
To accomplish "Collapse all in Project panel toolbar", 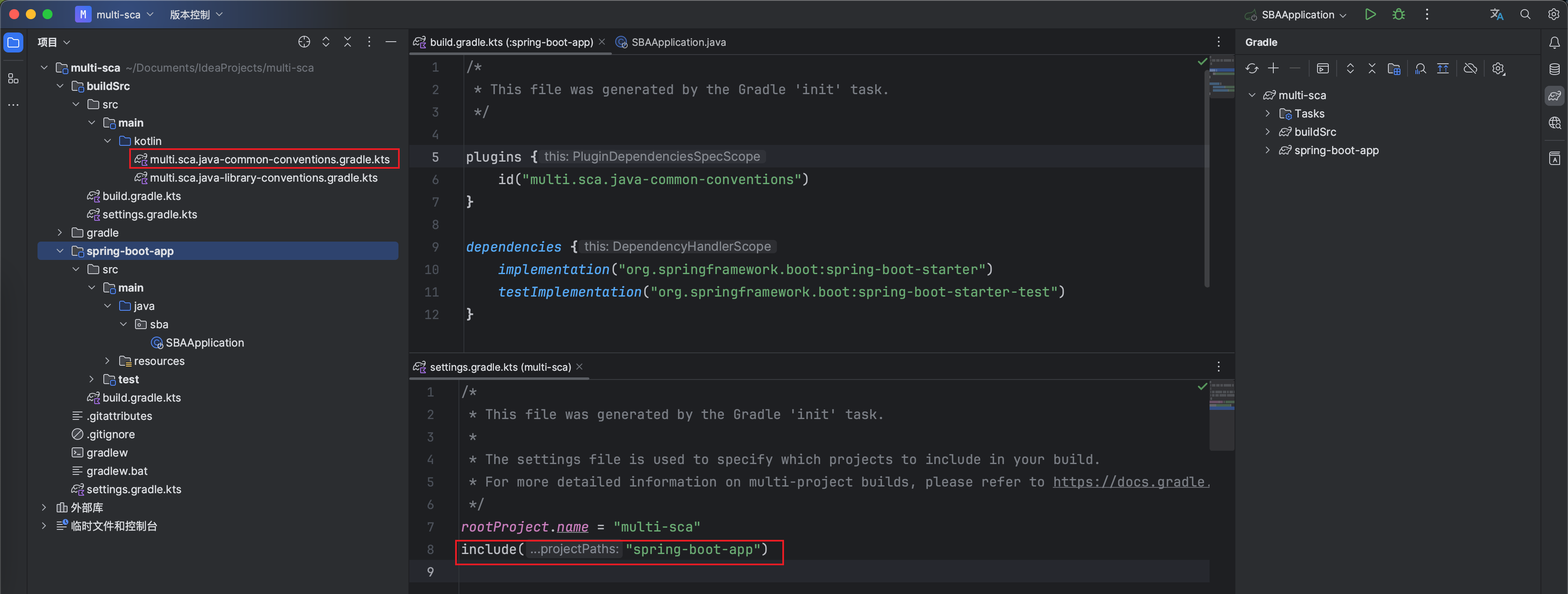I will coord(348,42).
